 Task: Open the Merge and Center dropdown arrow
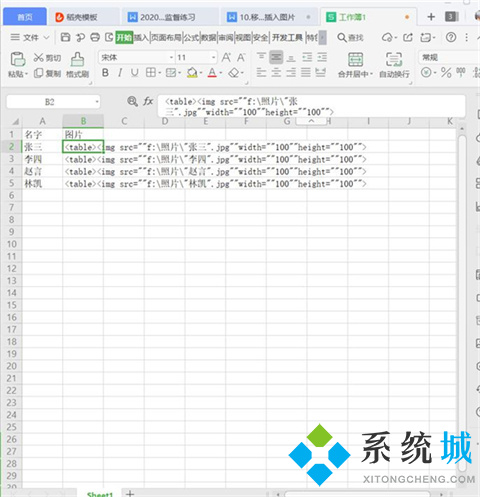coord(371,74)
